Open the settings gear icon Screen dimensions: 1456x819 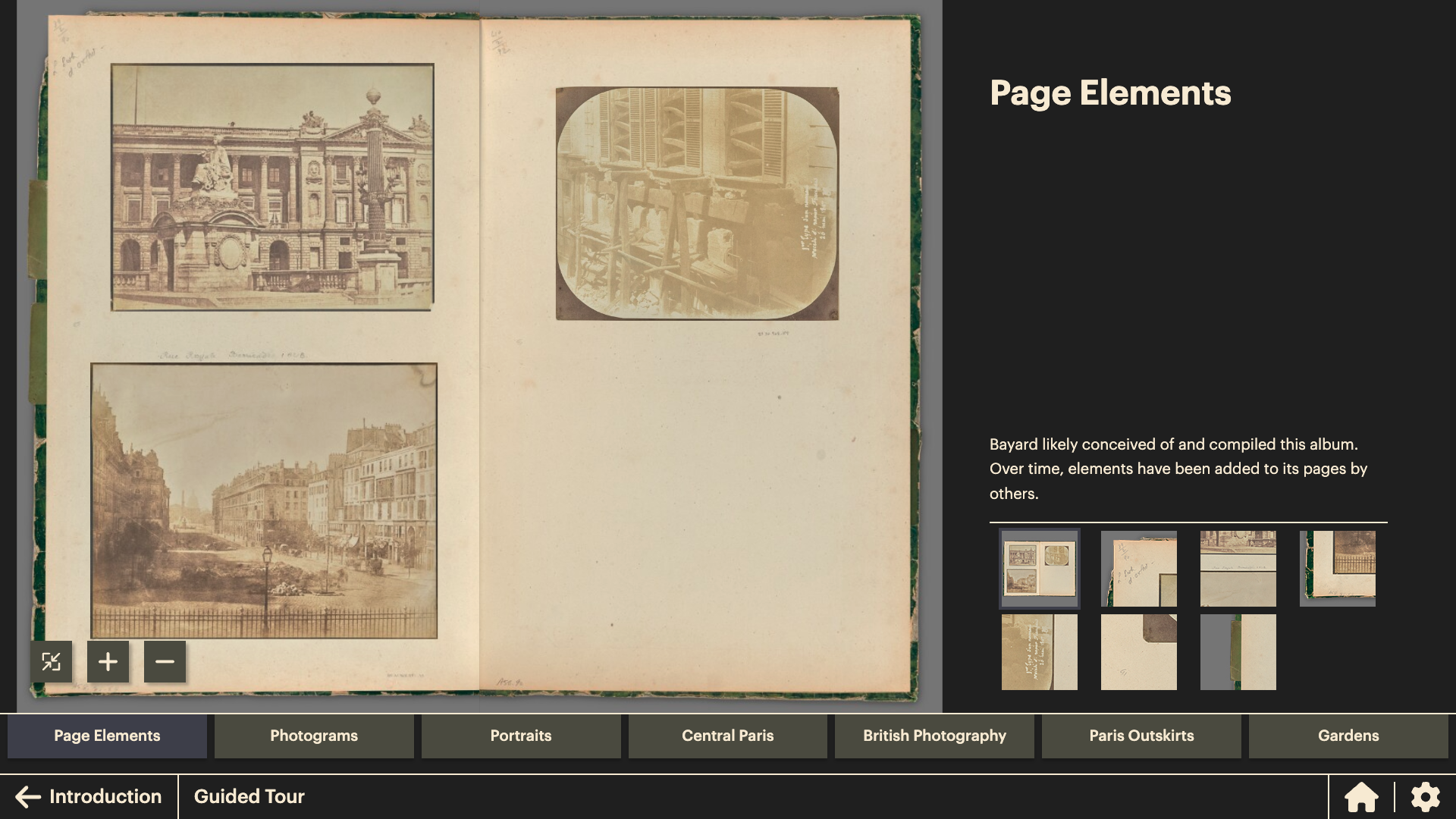[1425, 797]
